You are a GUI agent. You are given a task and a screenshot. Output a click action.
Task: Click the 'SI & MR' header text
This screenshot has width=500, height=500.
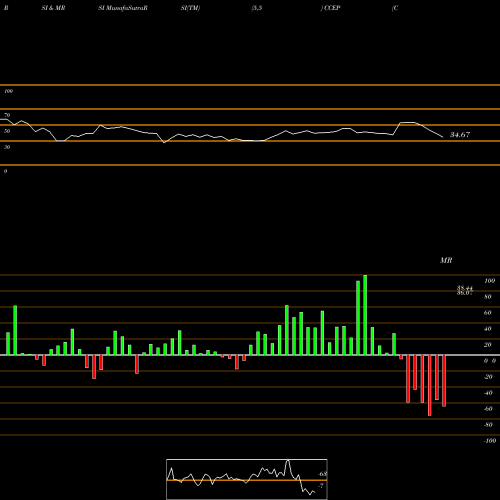(53, 8)
